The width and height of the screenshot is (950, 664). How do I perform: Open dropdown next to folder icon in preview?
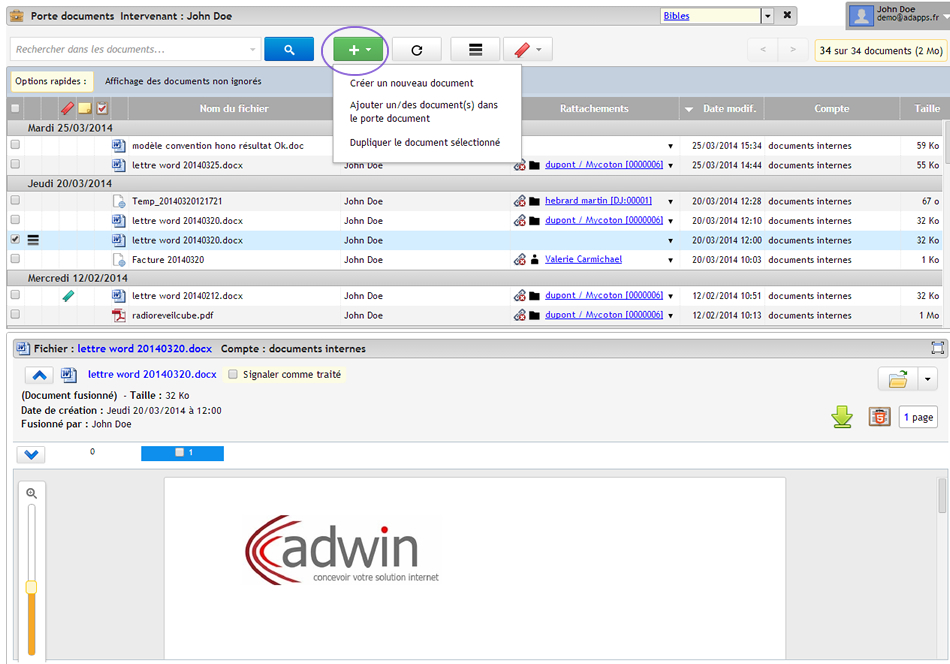coord(928,379)
